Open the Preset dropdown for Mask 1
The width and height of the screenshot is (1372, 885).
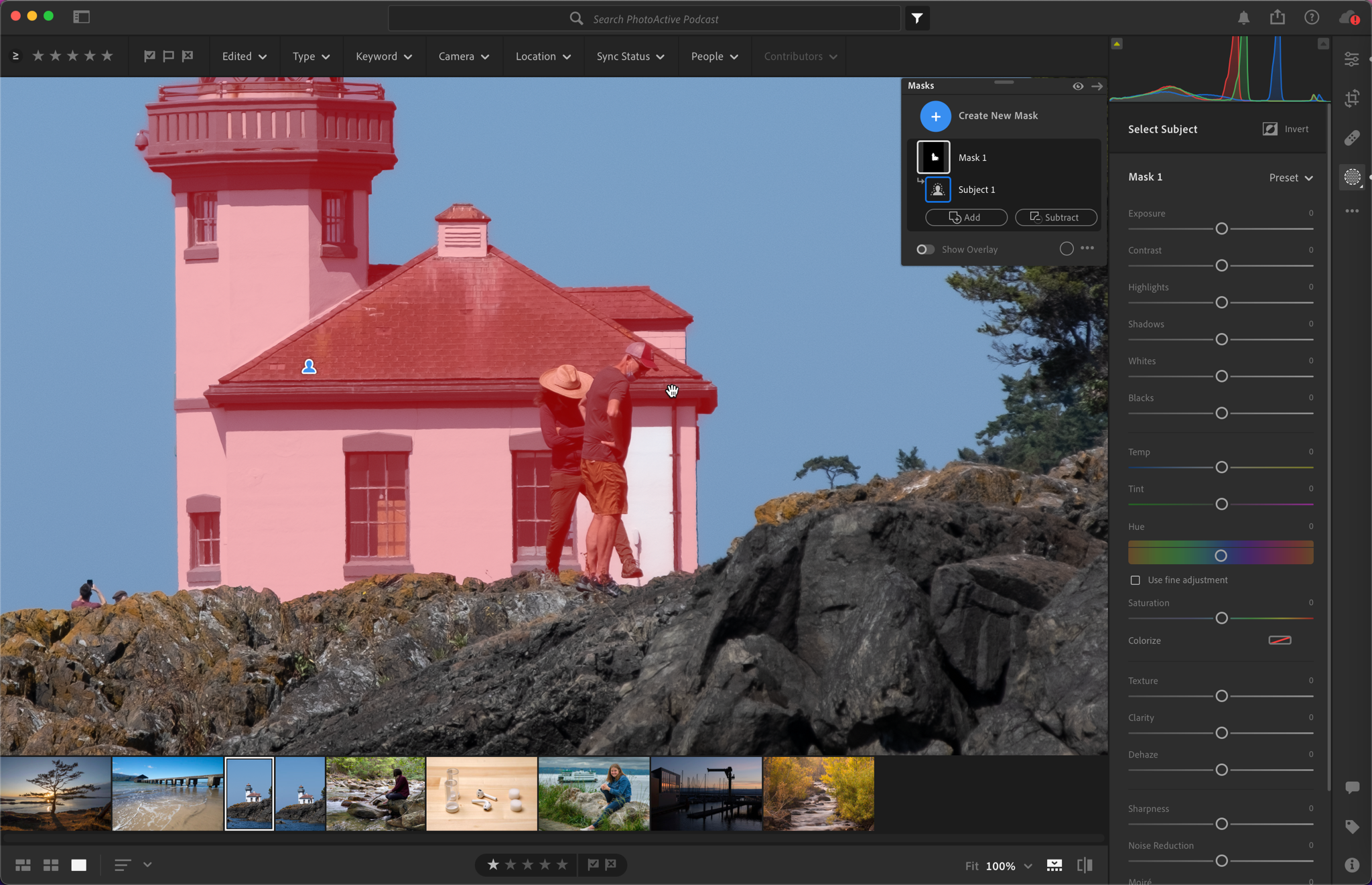pyautogui.click(x=1291, y=178)
